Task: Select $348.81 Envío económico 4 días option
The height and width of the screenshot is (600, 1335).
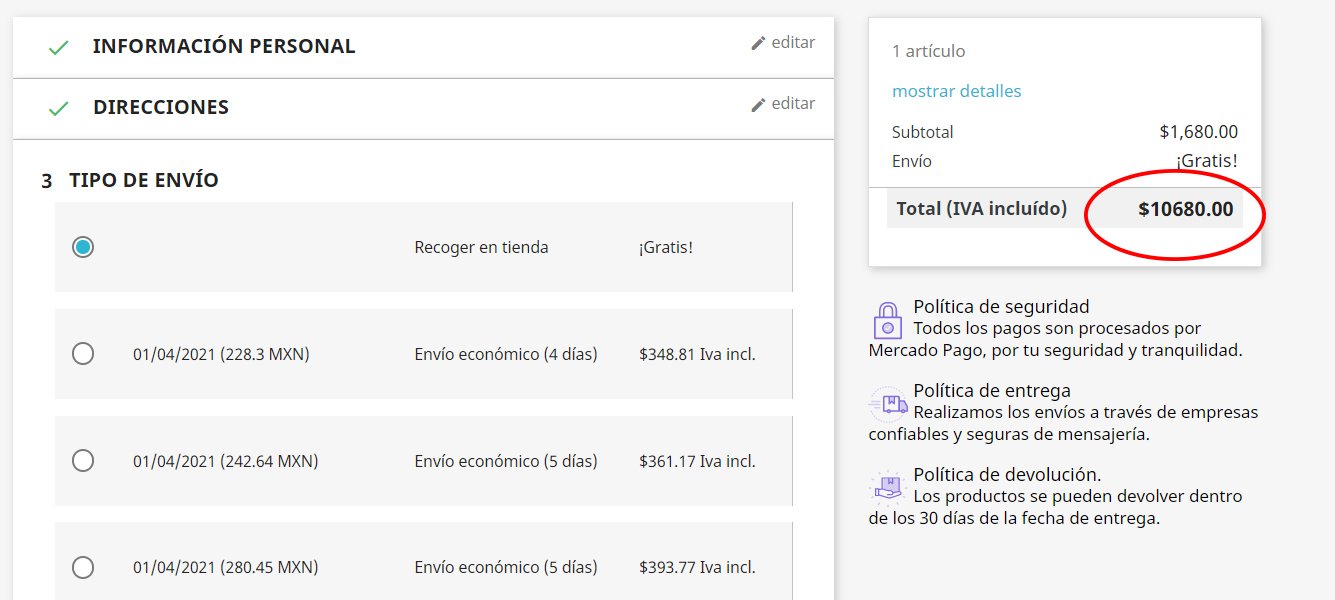Action: [83, 354]
